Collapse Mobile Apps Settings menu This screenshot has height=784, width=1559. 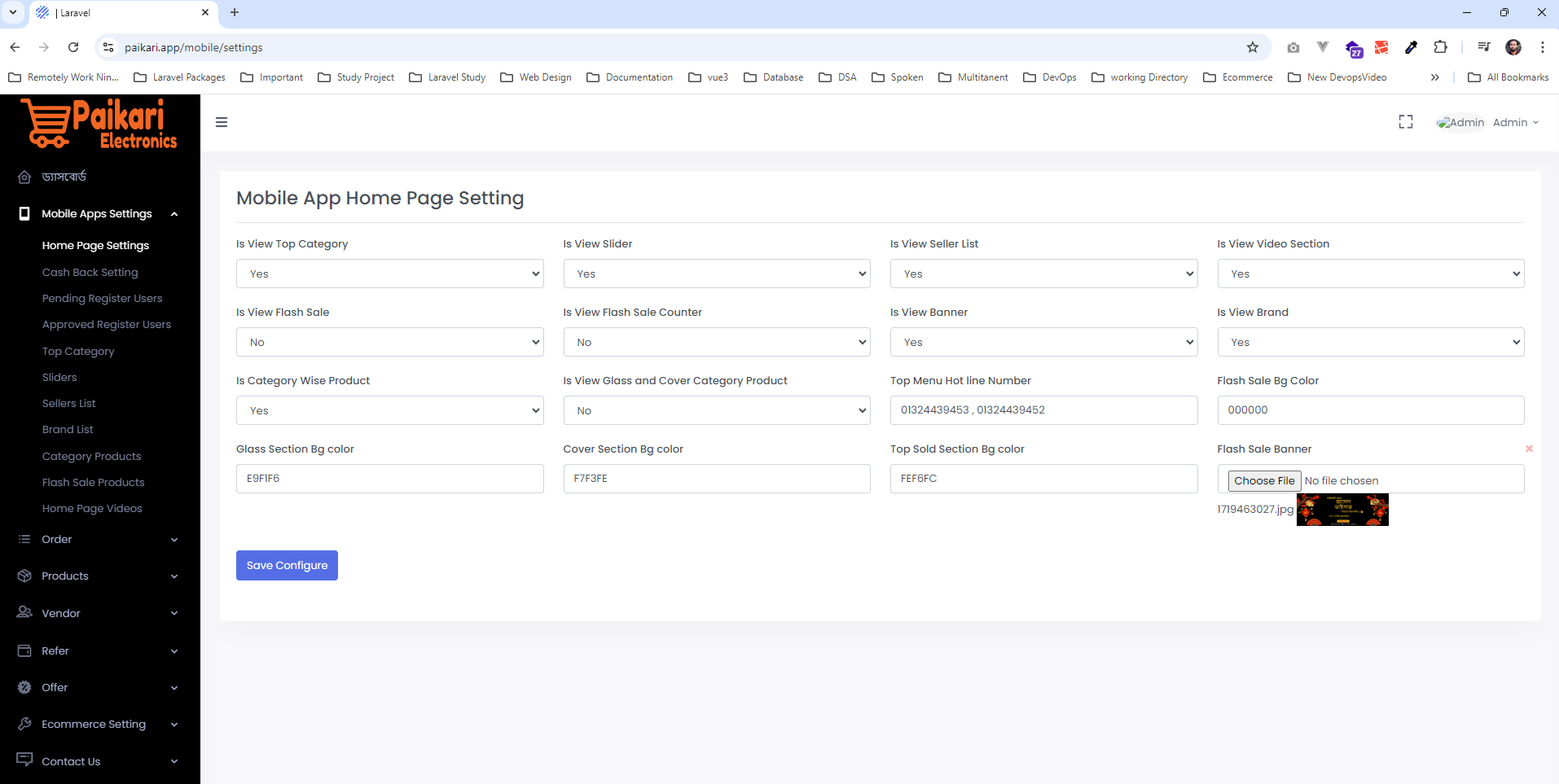[x=174, y=213]
